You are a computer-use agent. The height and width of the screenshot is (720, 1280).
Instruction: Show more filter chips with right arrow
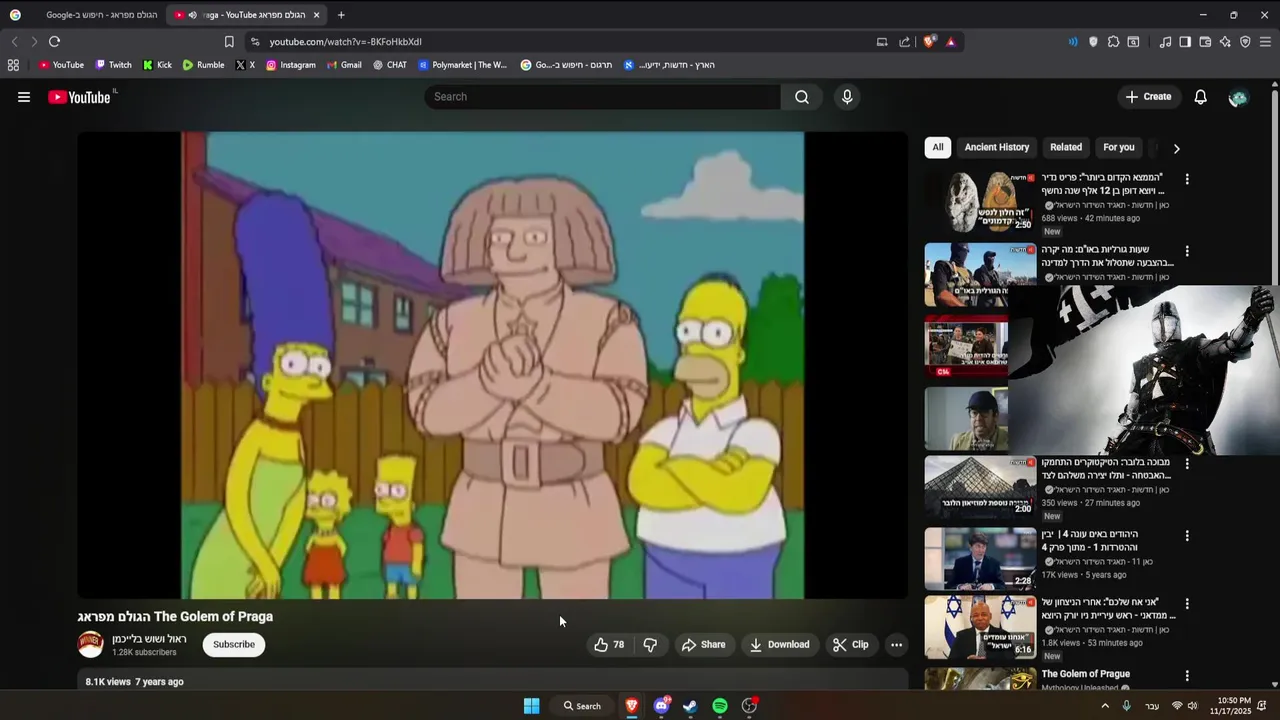coord(1176,148)
